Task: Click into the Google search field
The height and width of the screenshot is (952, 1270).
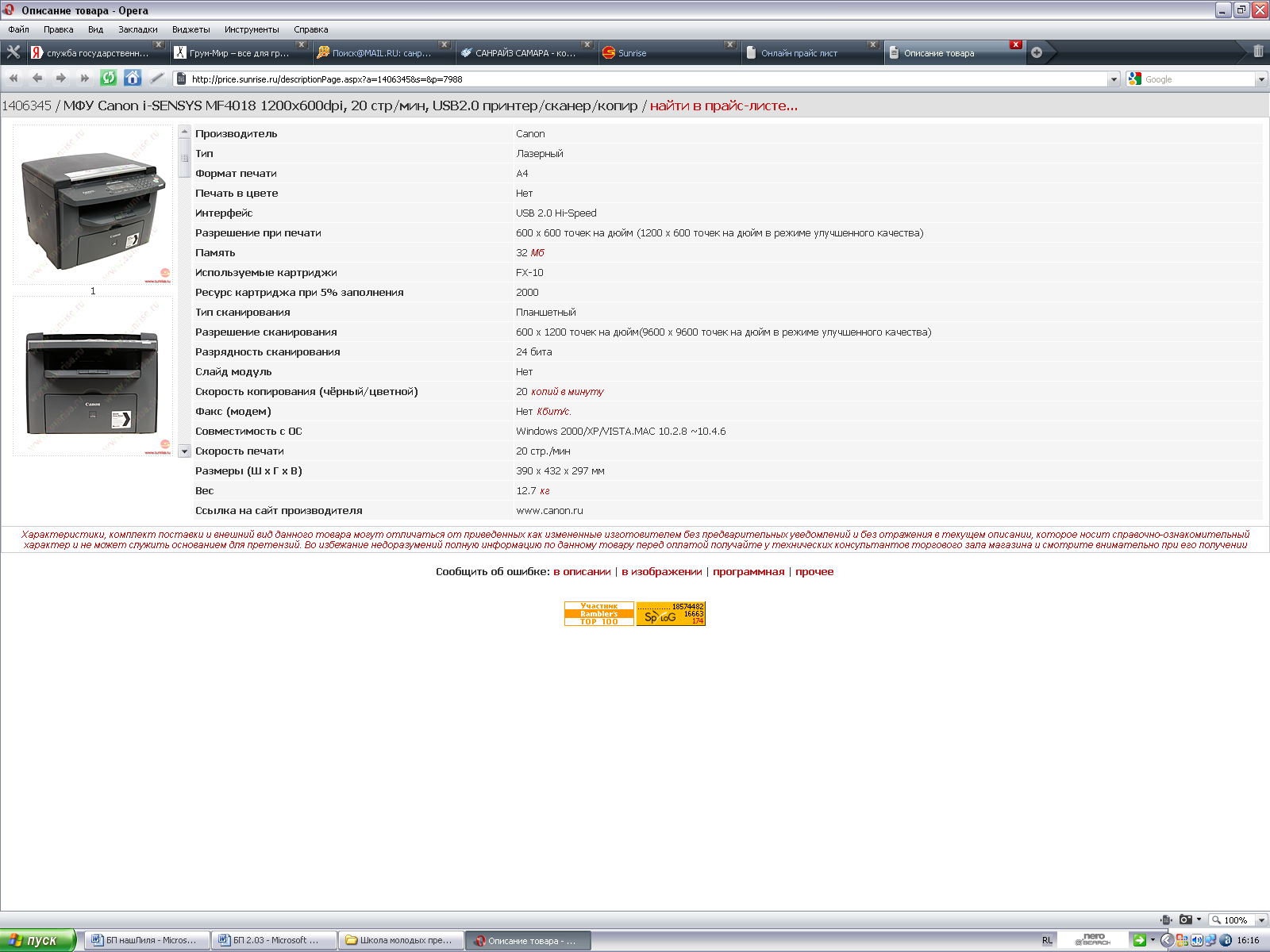Action: (x=1199, y=79)
